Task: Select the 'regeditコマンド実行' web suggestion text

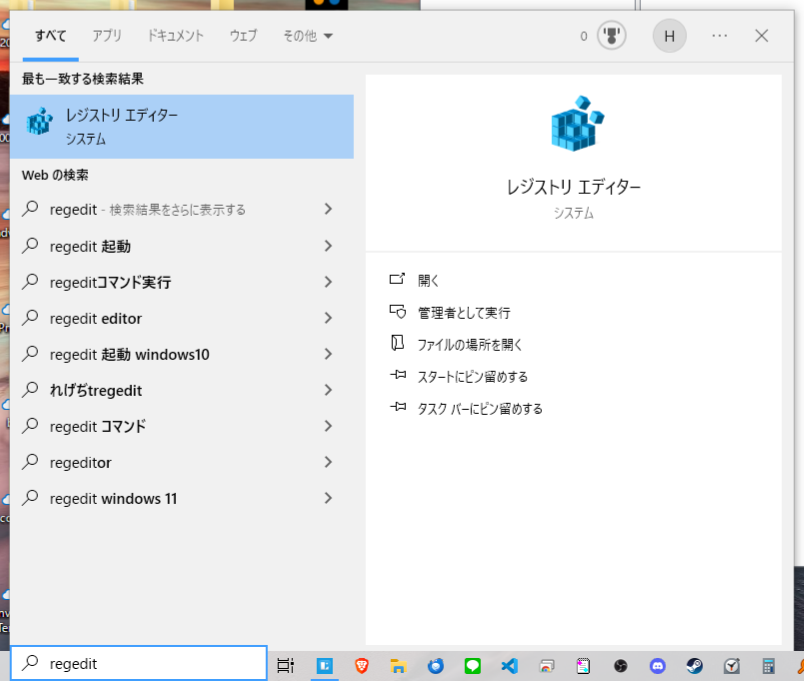Action: [x=111, y=283]
